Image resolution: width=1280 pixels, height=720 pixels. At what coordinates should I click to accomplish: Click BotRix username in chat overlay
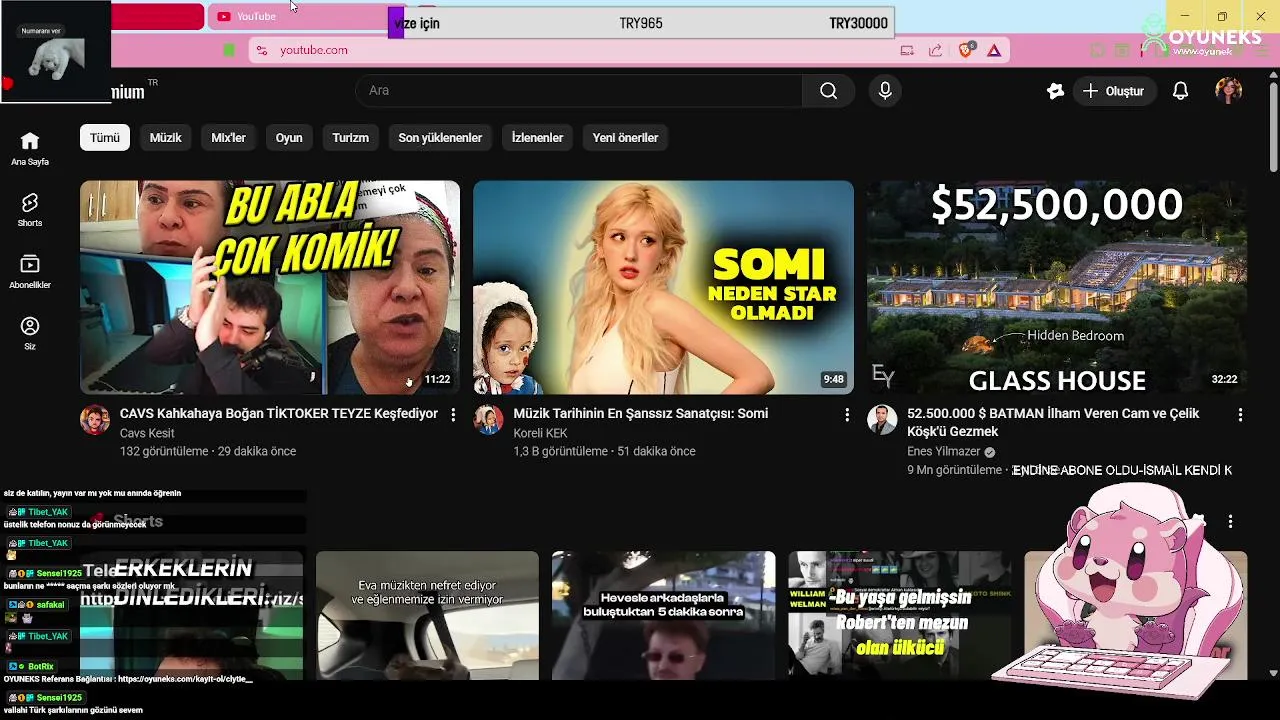[x=41, y=666]
